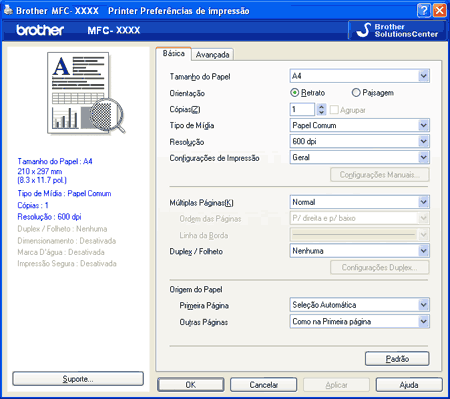Switch to the Avançada tab

pyautogui.click(x=212, y=55)
